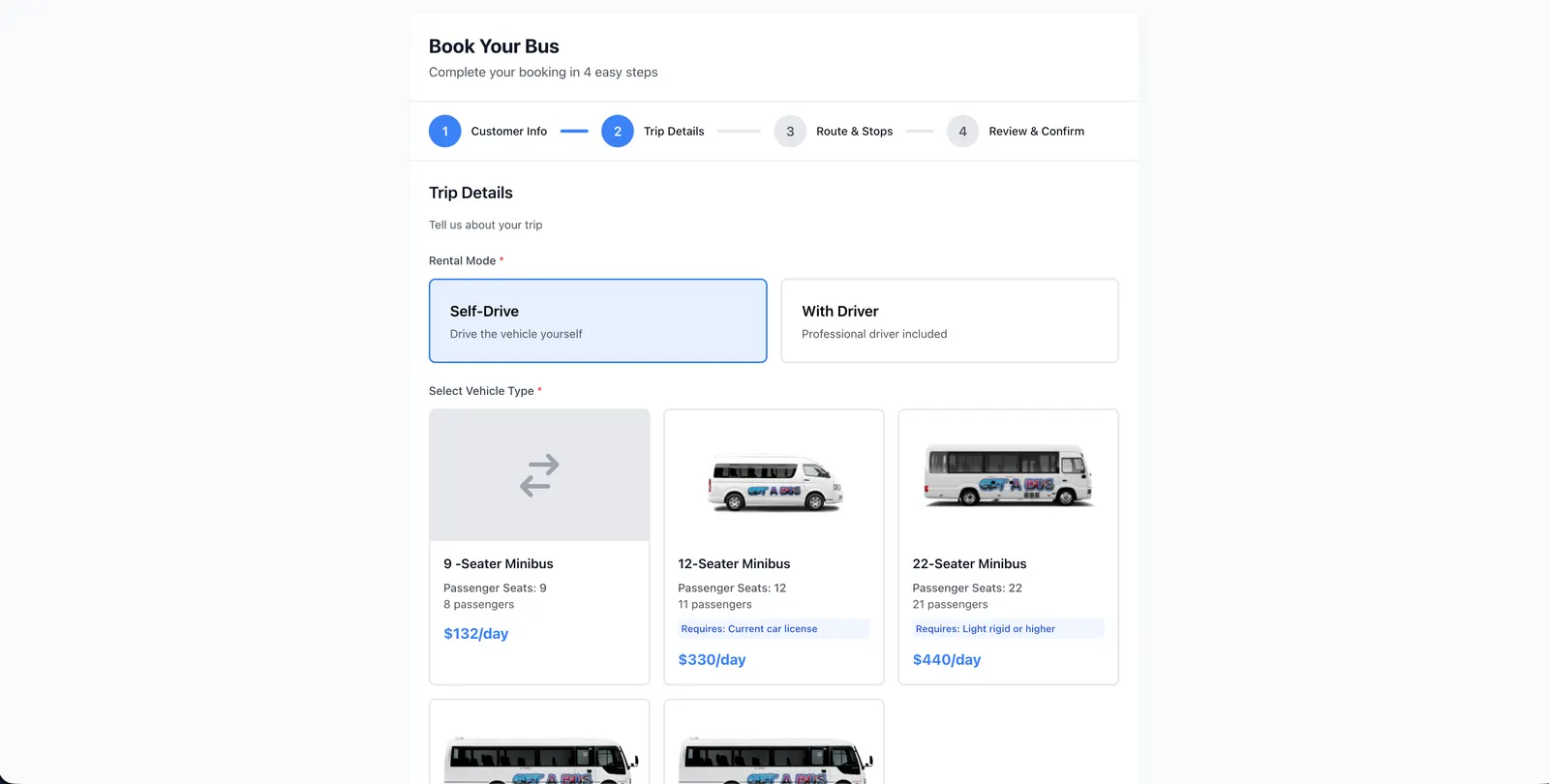Click the $330/day price
The image size is (1549, 784).
[x=712, y=660]
